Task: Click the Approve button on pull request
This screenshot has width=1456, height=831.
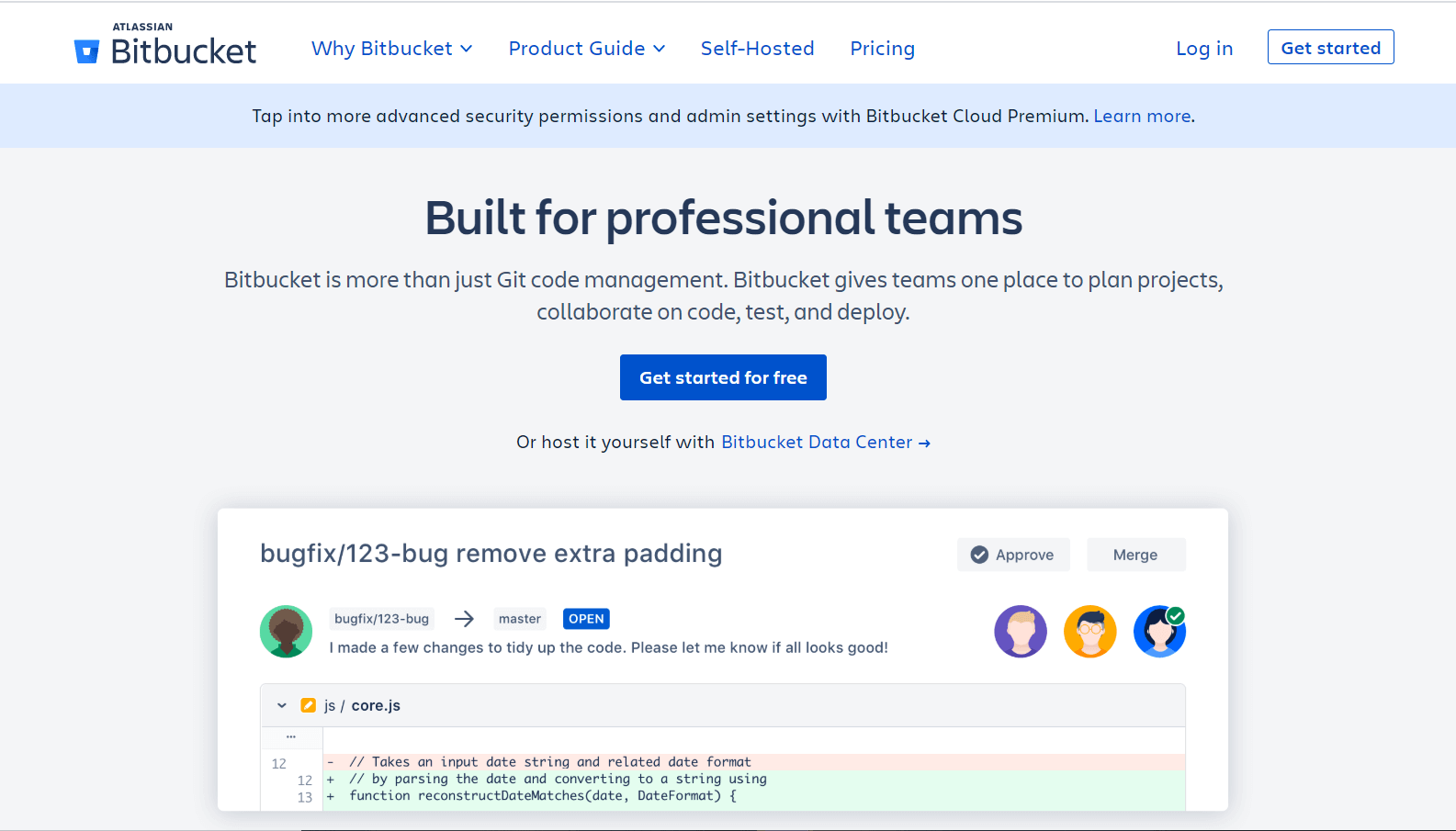Action: tap(1013, 555)
